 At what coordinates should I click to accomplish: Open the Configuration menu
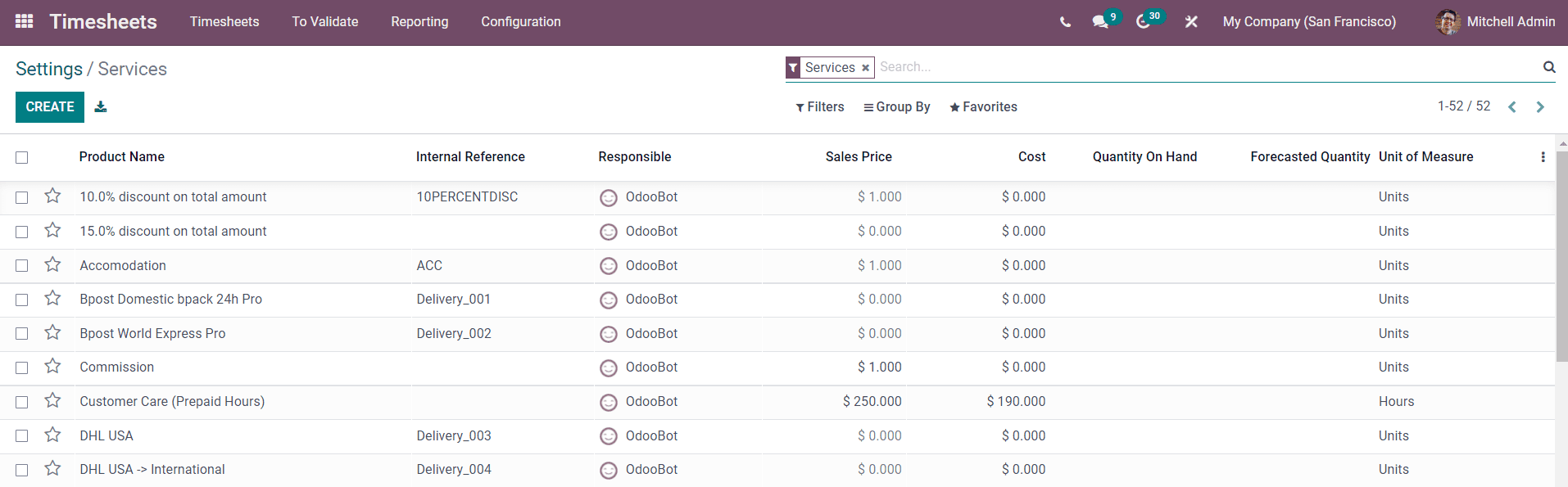pyautogui.click(x=521, y=22)
